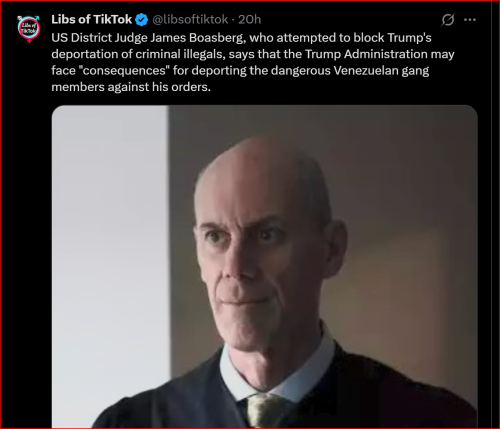This screenshot has width=500, height=429.
Task: Click the text "members against his orders."
Action: click(x=131, y=87)
